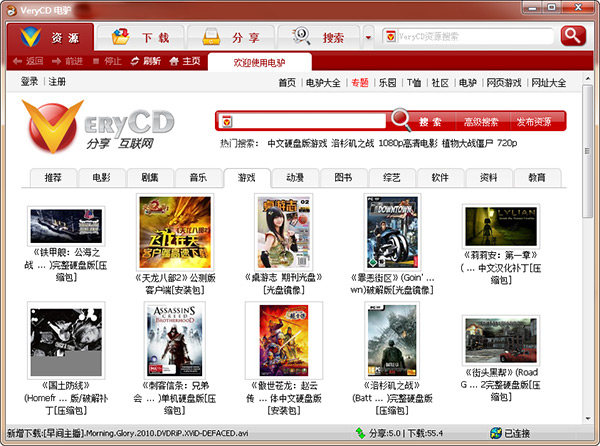Switch to the 动漫 category tab
This screenshot has width=600, height=446.
(x=295, y=178)
